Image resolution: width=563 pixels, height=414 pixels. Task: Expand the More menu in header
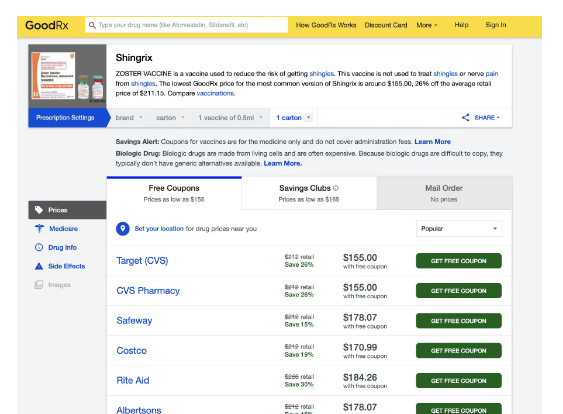tap(427, 25)
